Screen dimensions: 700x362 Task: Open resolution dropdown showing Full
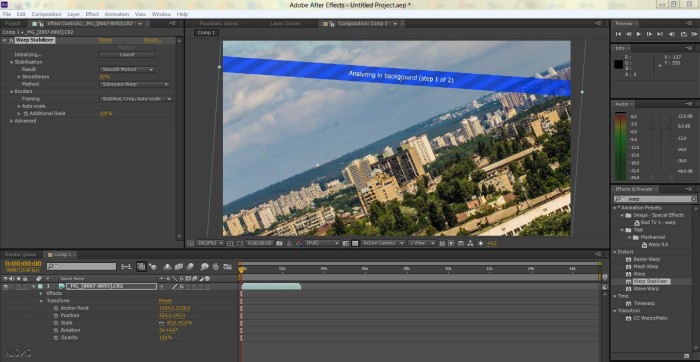point(323,243)
